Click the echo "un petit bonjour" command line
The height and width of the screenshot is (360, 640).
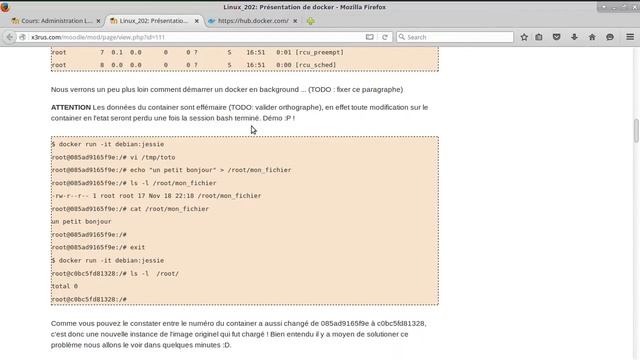pos(171,170)
